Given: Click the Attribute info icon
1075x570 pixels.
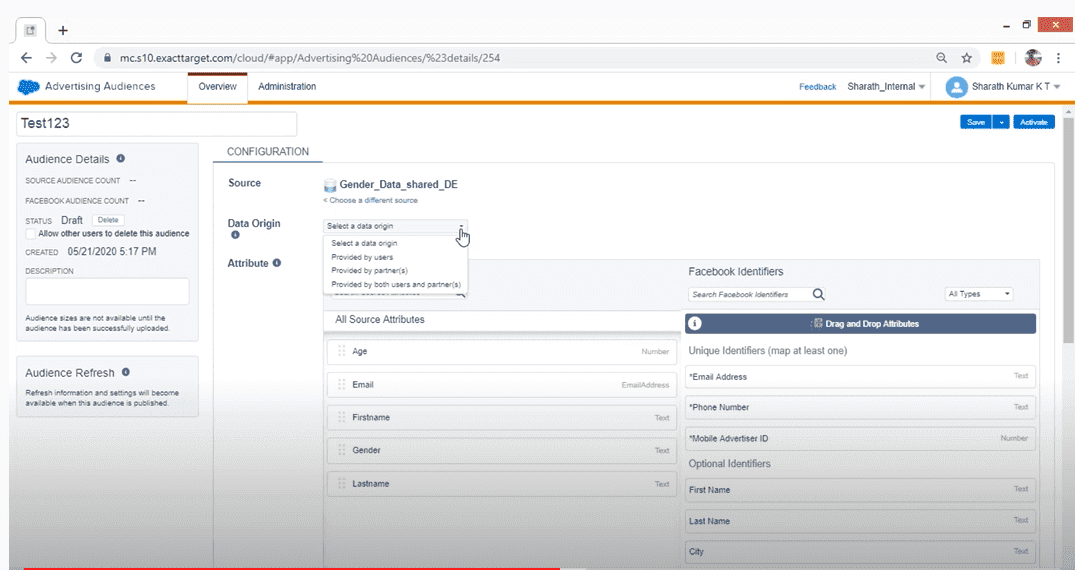Looking at the screenshot, I should coord(277,263).
